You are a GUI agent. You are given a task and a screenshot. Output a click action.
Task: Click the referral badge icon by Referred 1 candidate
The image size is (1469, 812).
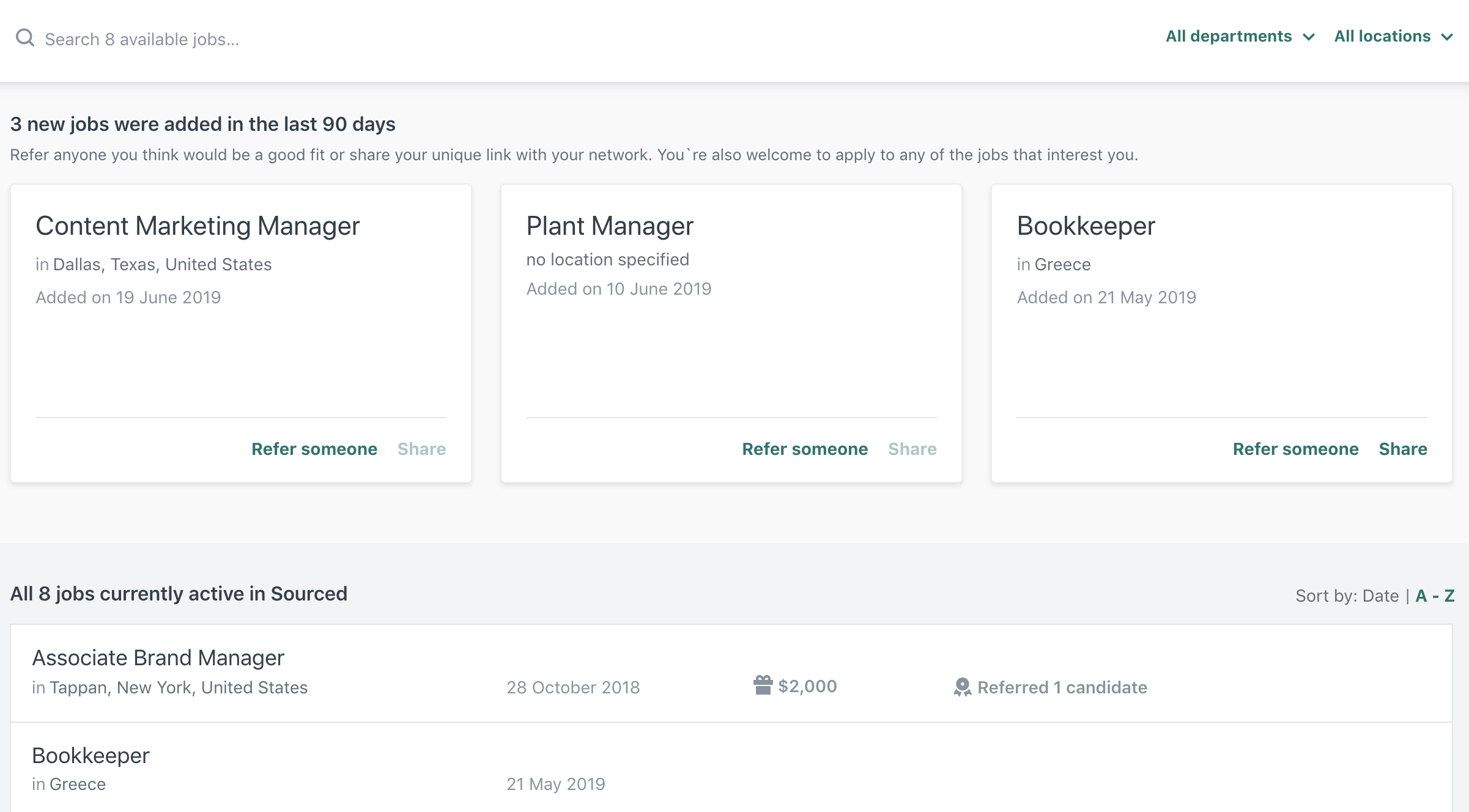click(x=963, y=687)
